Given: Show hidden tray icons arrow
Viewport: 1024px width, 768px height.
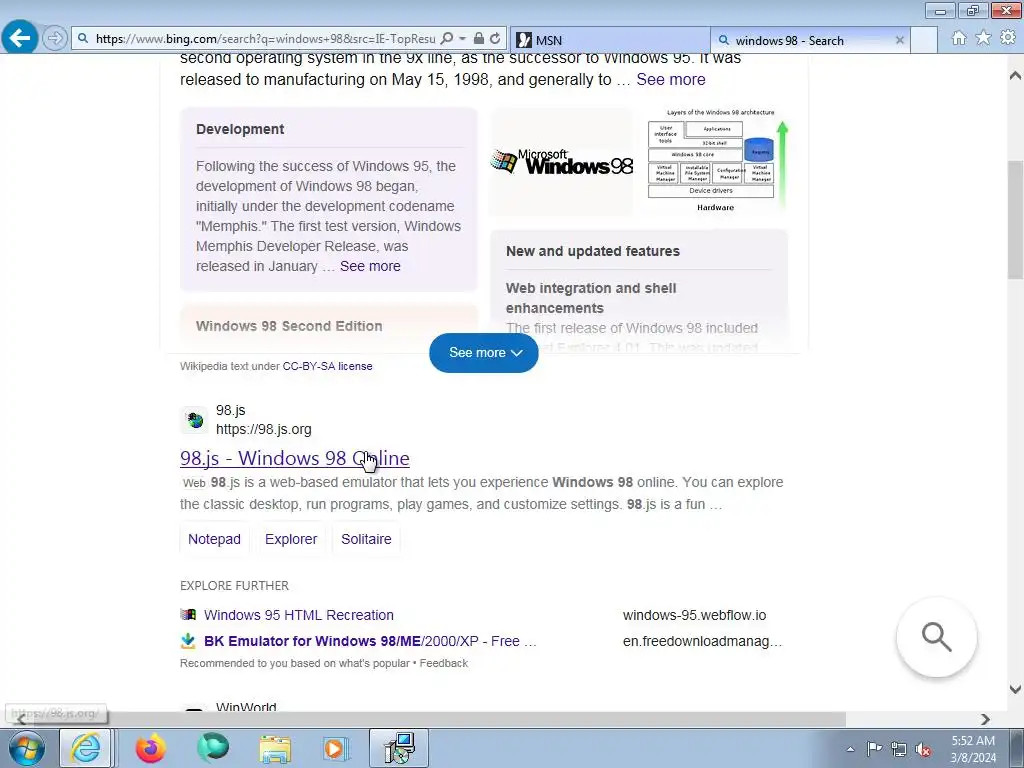Looking at the screenshot, I should coord(850,750).
